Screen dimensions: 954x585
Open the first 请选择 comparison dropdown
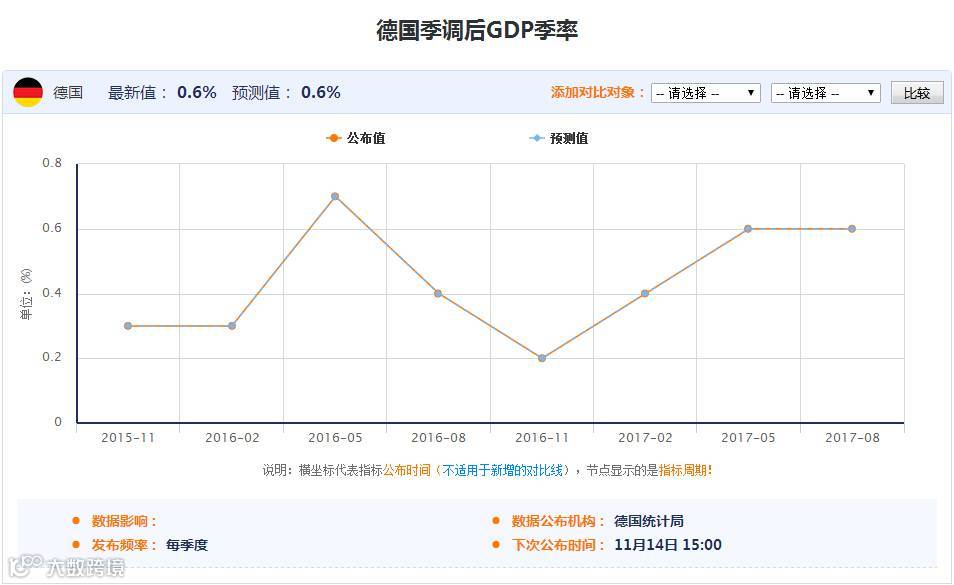pos(706,93)
